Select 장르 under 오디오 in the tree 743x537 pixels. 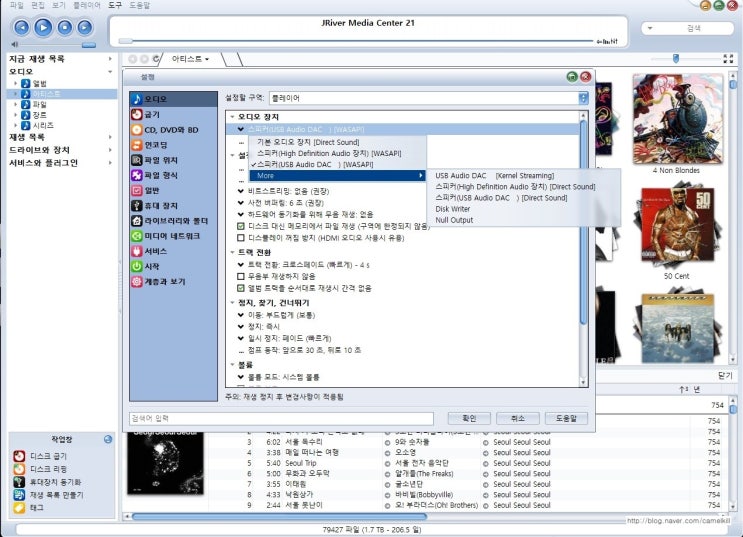tap(39, 115)
